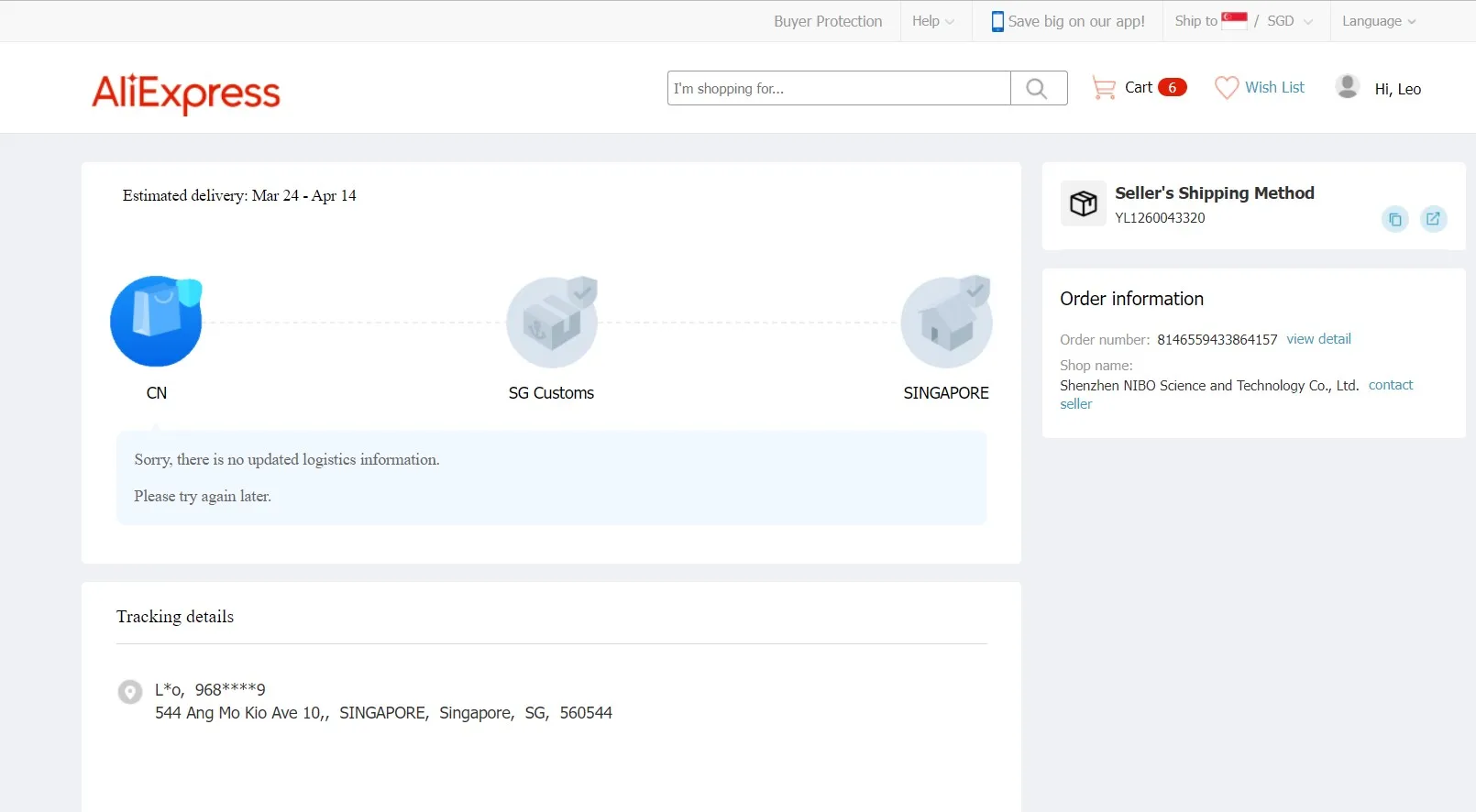Viewport: 1476px width, 812px height.
Task: Click the SG Customs label
Action: (x=551, y=393)
